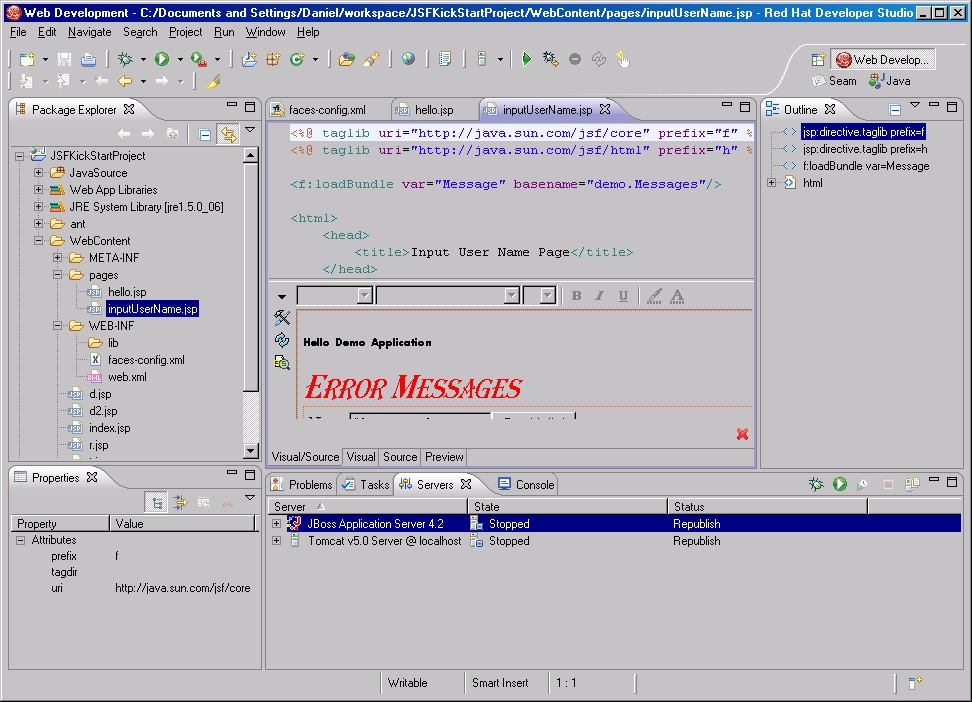
Task: Click the visual editor preferences tools icon
Action: [x=282, y=318]
